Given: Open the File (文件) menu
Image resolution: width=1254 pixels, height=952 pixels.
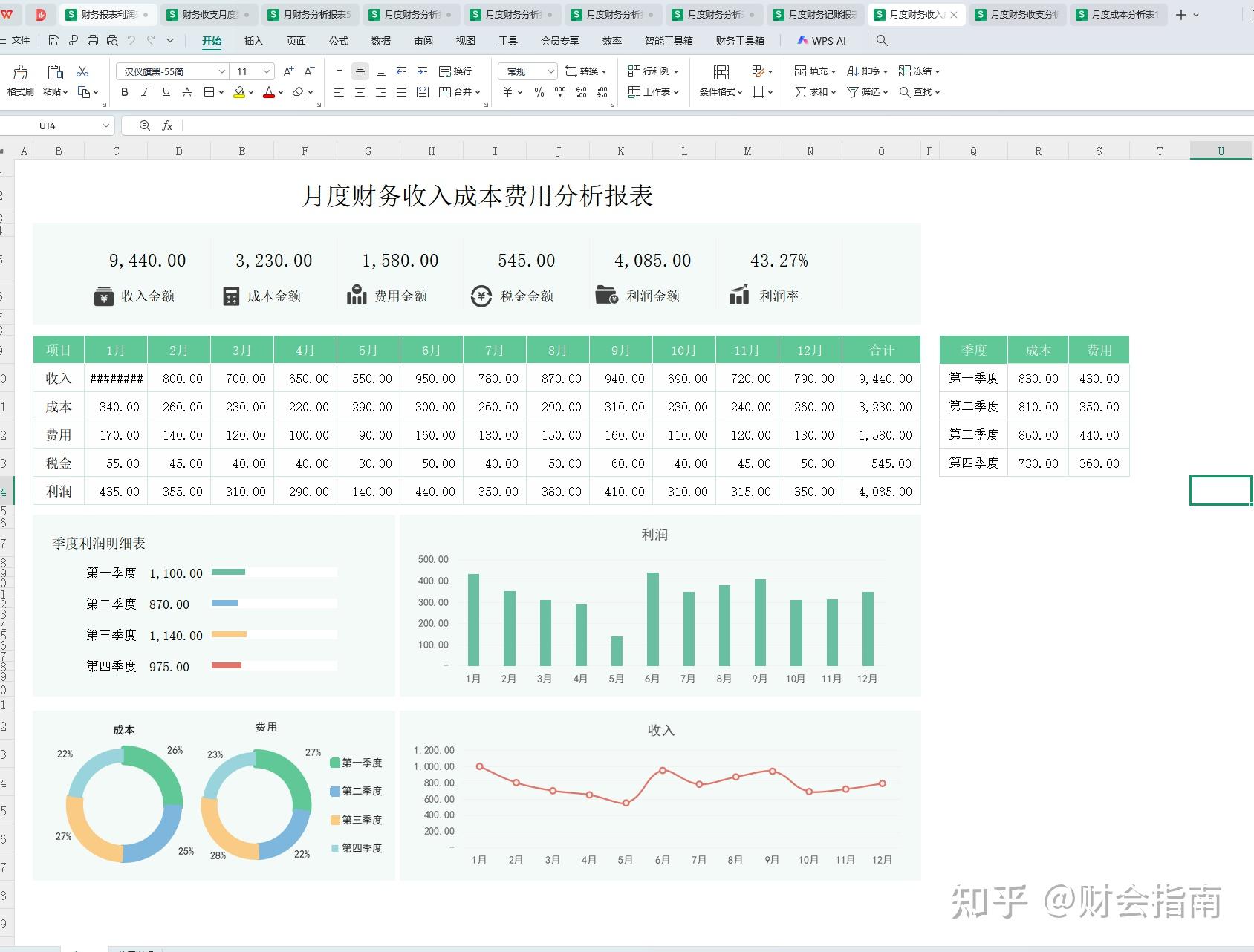Looking at the screenshot, I should 15,41.
